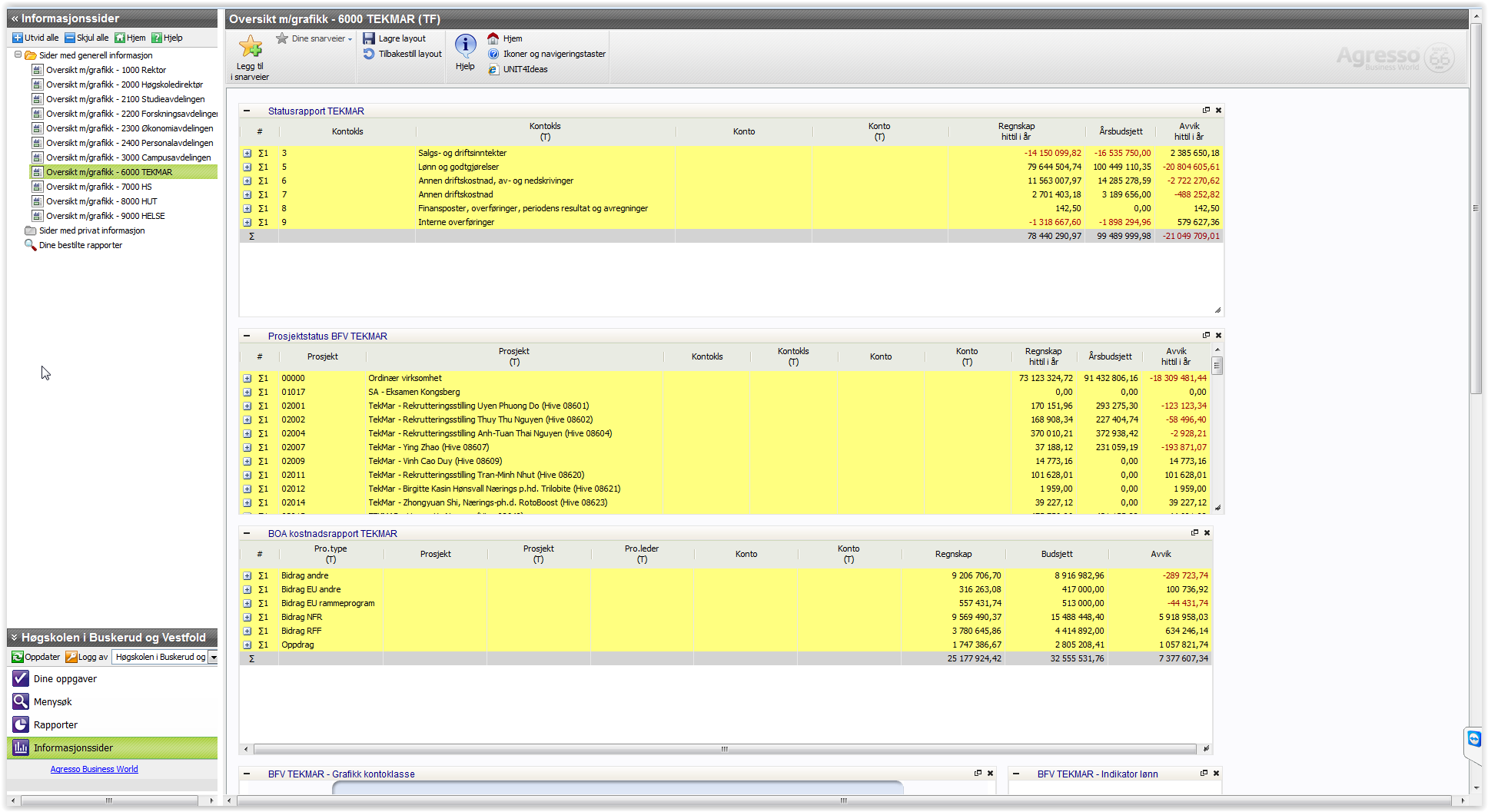Collapse the BOA kostnadsrapport TEKMAR section
The width and height of the screenshot is (1488, 812).
[247, 533]
